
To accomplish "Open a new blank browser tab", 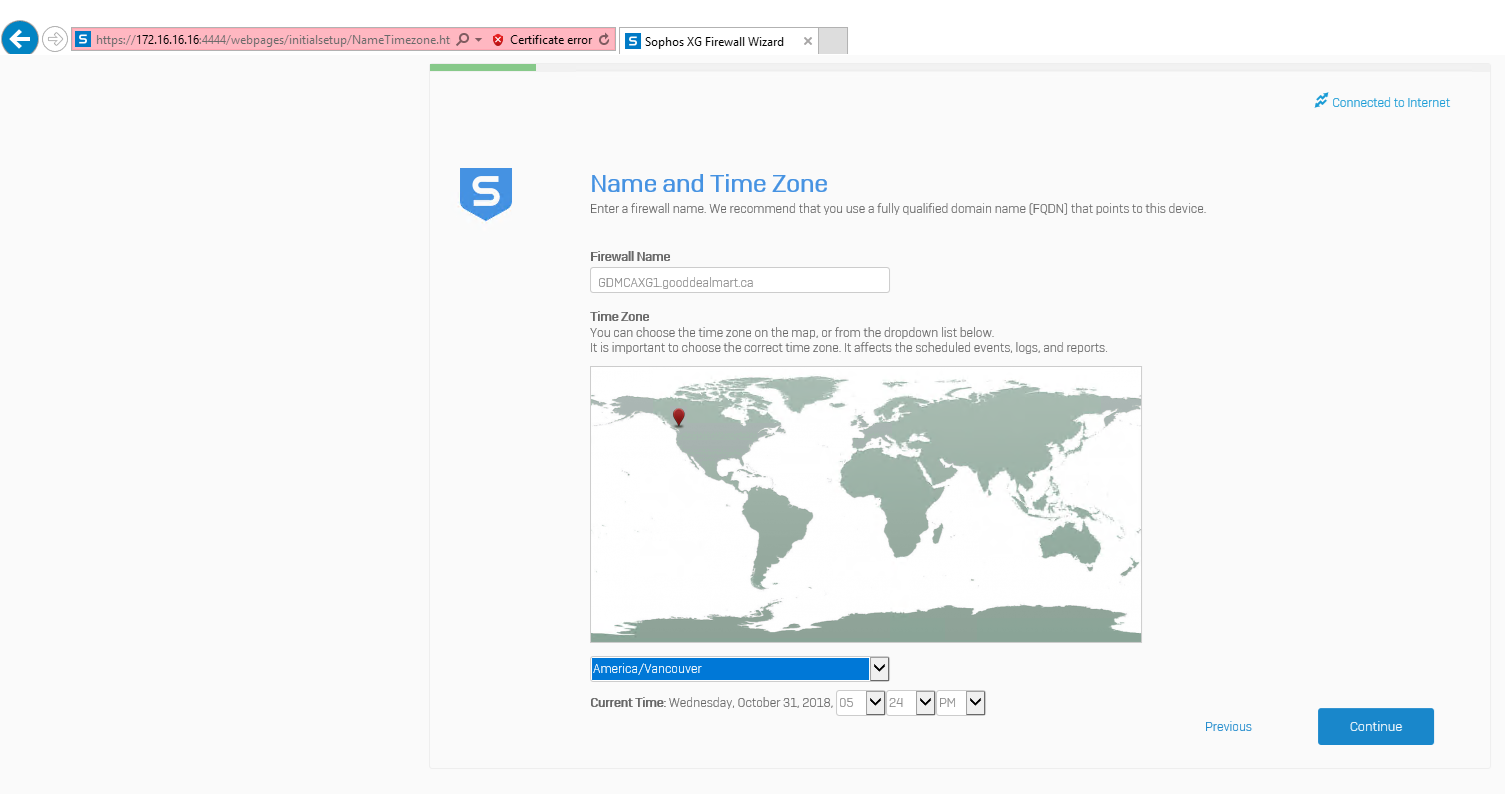I will (833, 41).
